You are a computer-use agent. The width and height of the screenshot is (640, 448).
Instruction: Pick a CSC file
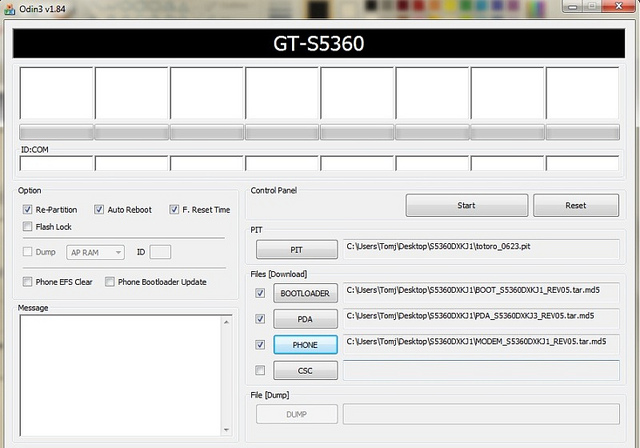click(x=305, y=370)
